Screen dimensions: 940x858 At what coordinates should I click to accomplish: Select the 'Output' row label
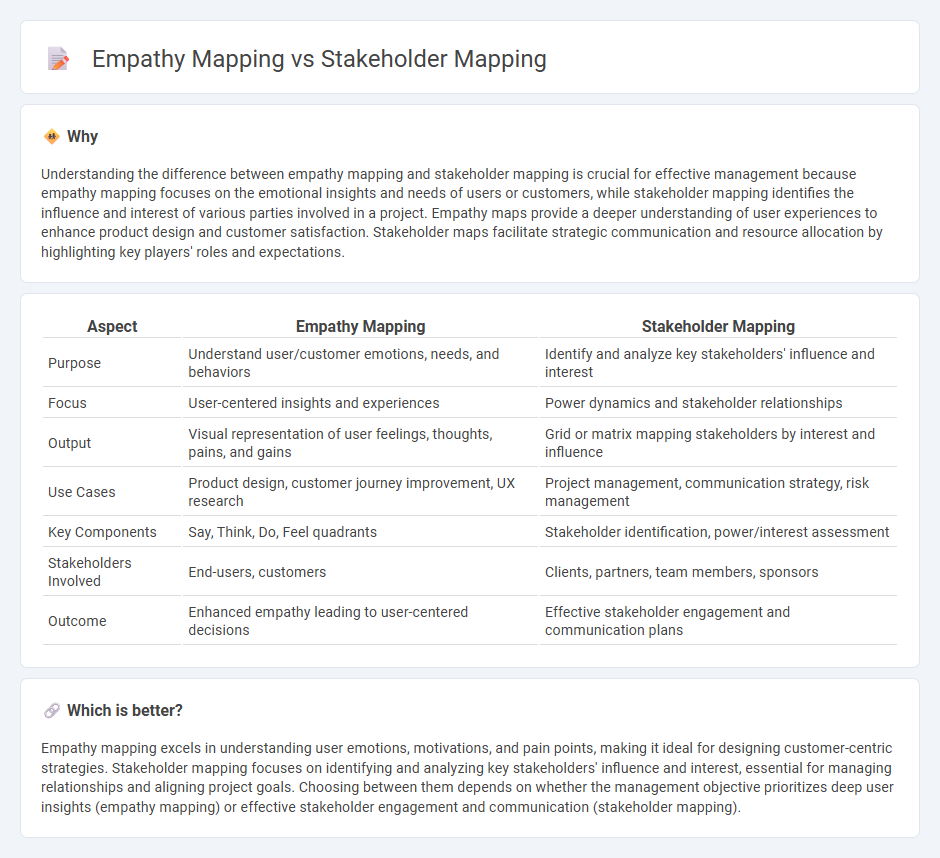(x=70, y=443)
